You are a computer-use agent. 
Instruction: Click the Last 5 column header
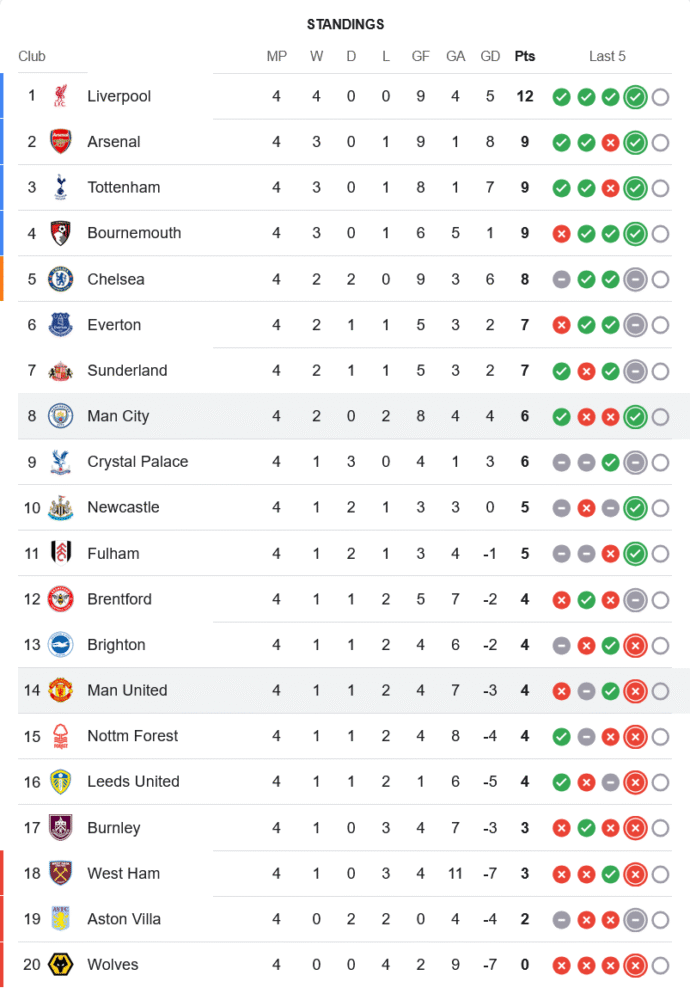(x=607, y=56)
